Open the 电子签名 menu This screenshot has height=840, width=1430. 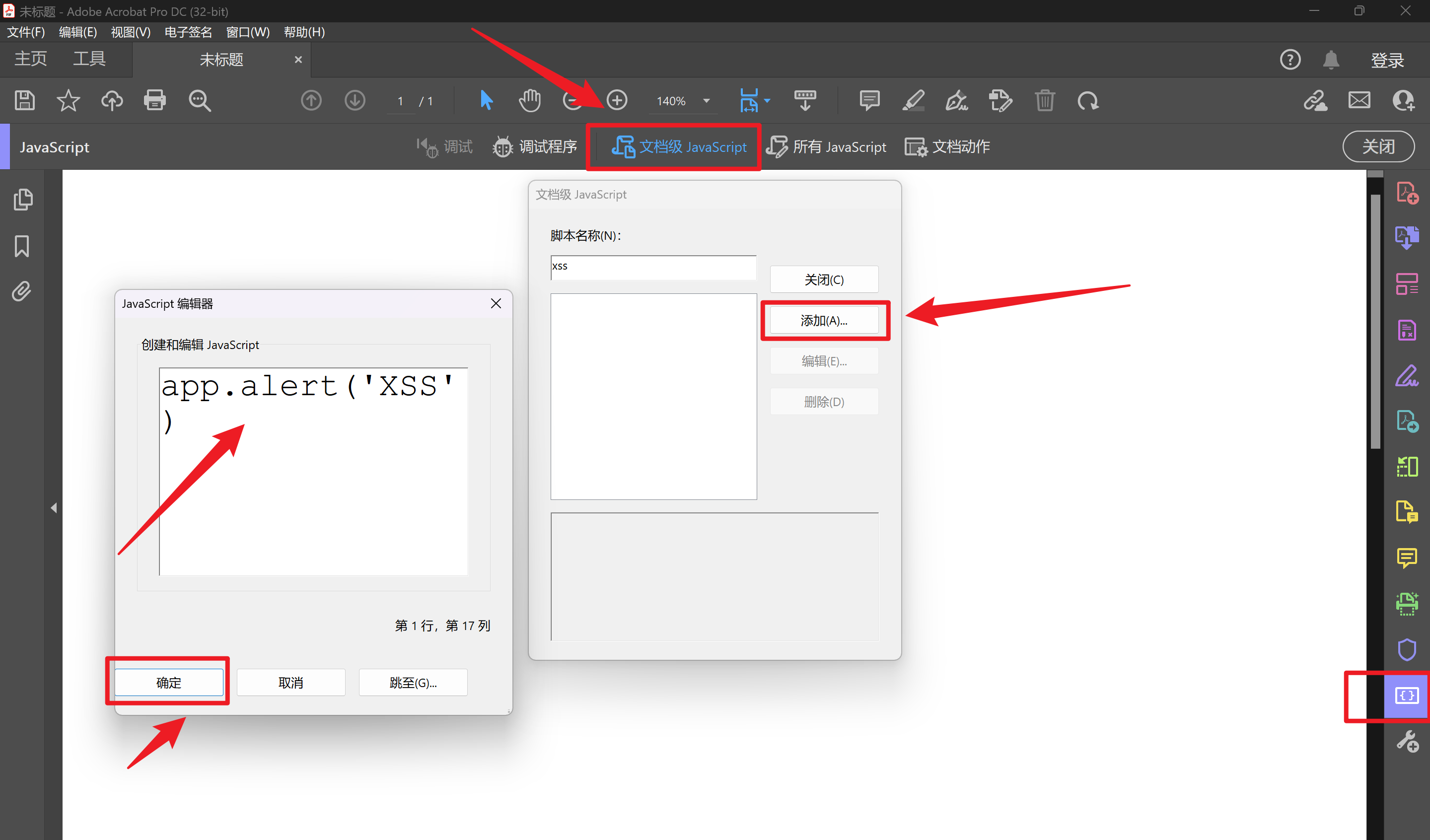(188, 32)
